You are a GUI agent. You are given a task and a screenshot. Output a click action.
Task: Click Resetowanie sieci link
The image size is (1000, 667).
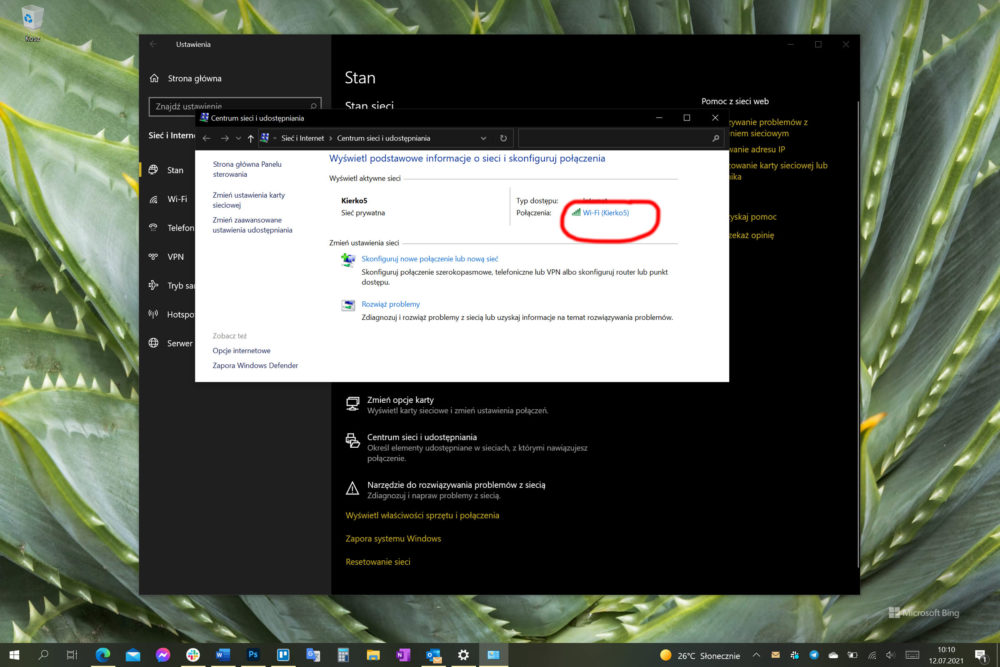coord(378,562)
